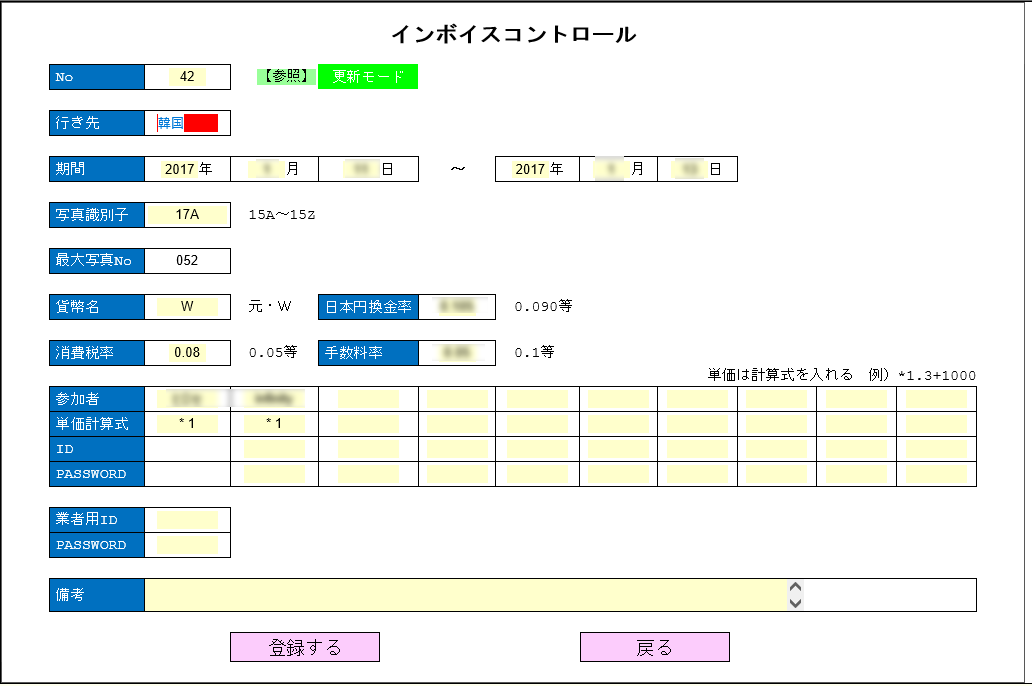Click the 写真識別子 field showing 17A
The width and height of the screenshot is (1032, 686).
tap(187, 215)
